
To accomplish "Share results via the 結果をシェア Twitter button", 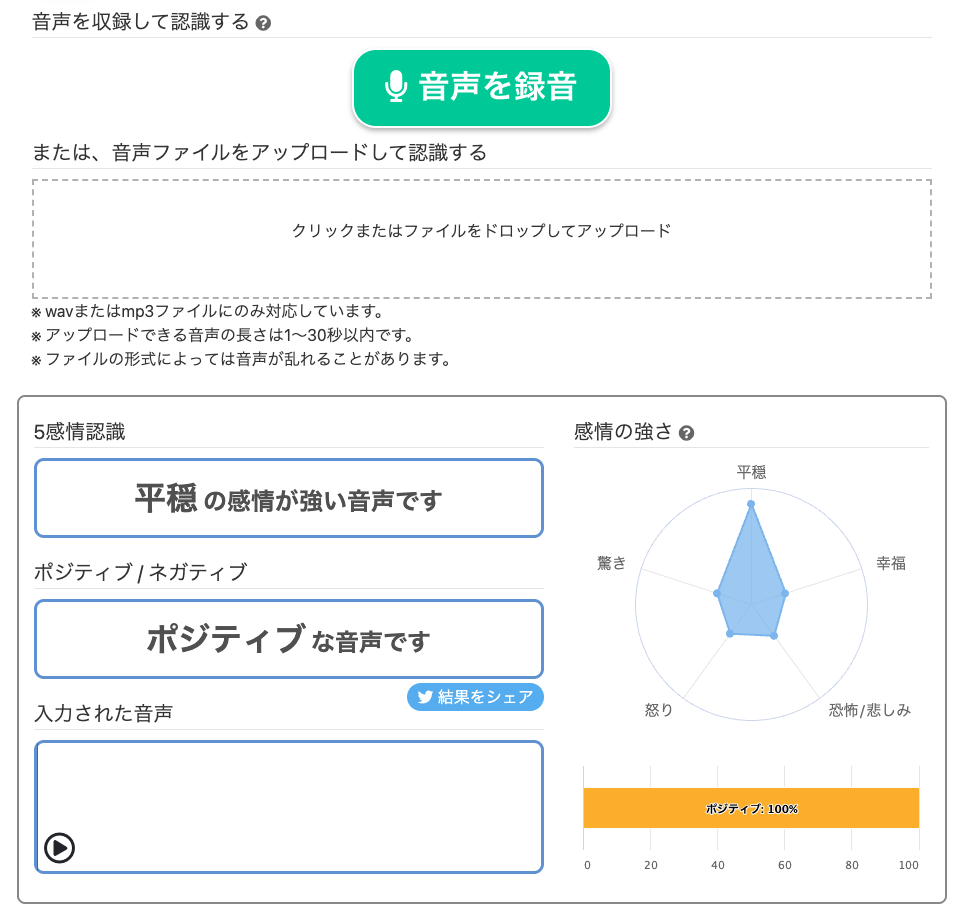I will point(475,697).
